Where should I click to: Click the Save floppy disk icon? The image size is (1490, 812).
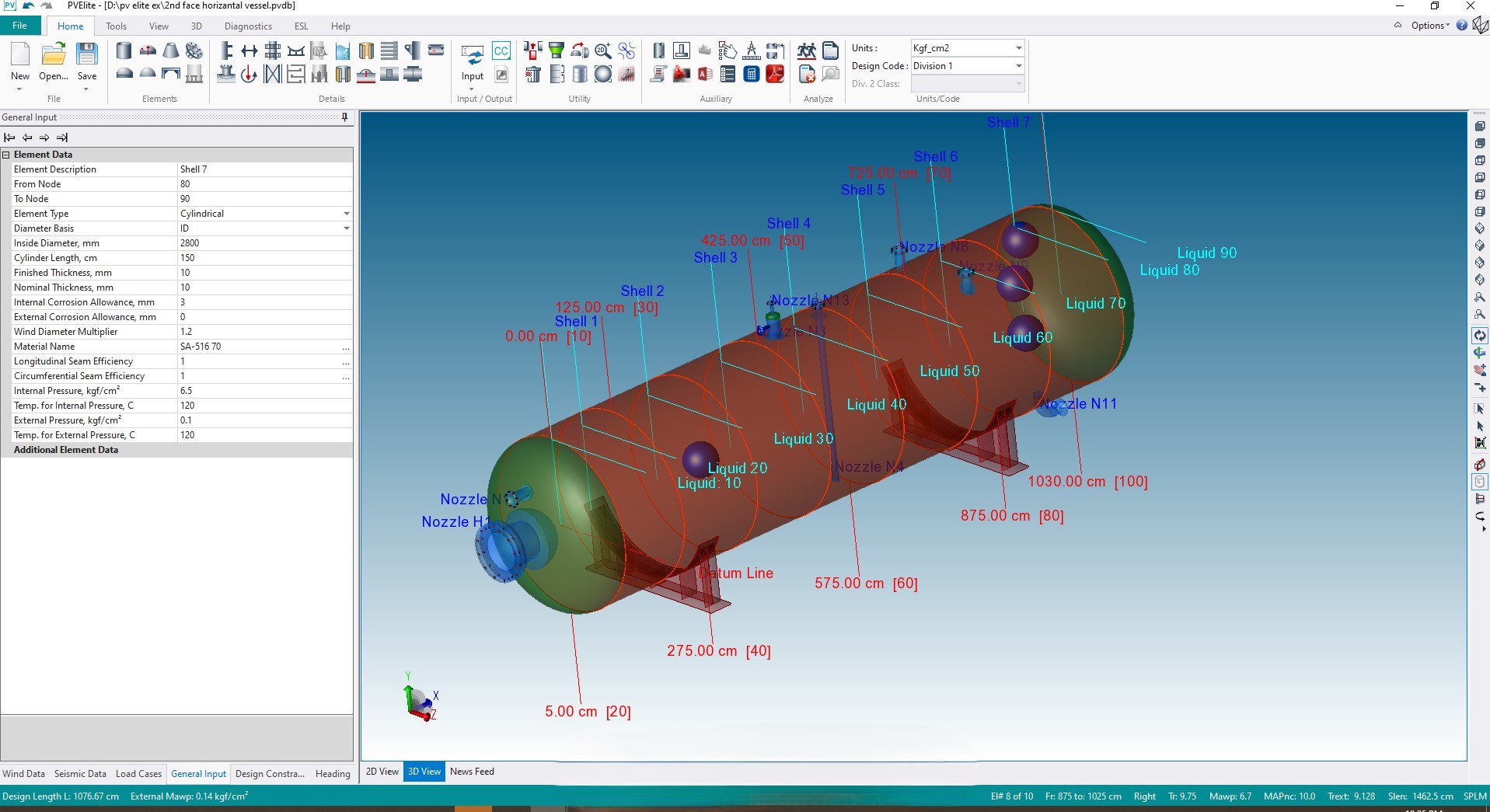[x=87, y=54]
